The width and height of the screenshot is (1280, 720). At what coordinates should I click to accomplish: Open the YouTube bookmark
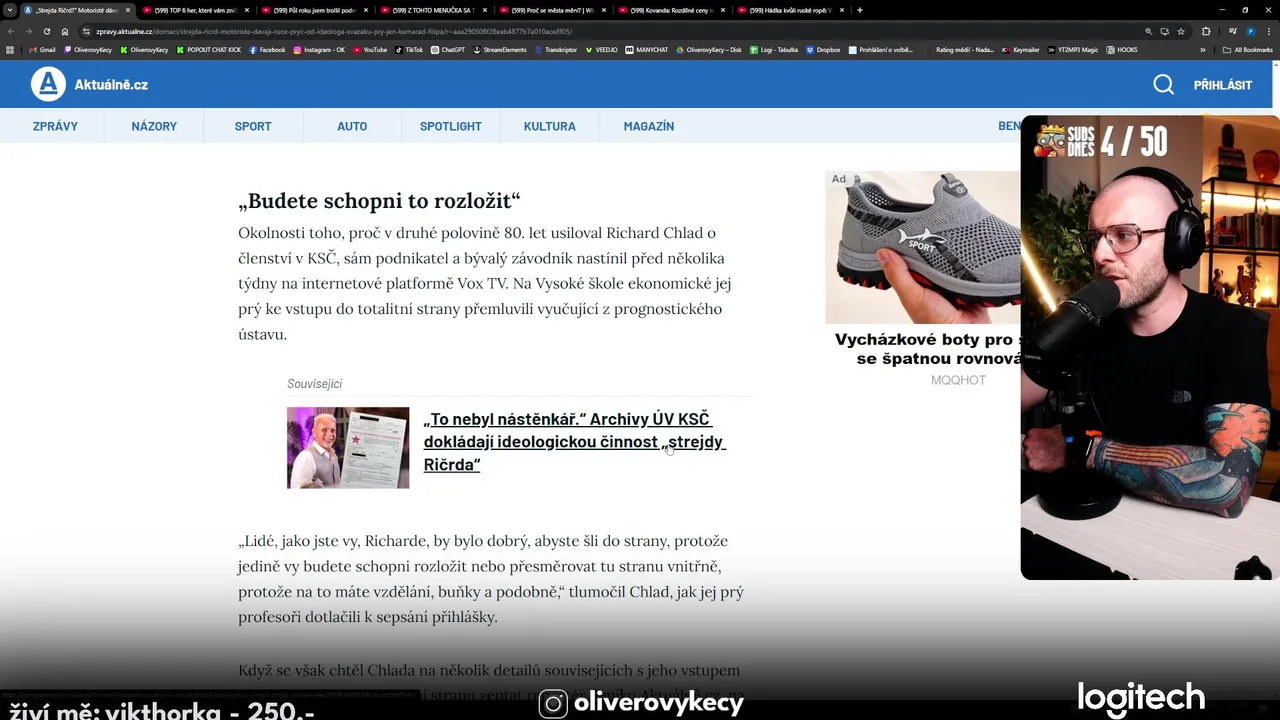pyautogui.click(x=370, y=49)
